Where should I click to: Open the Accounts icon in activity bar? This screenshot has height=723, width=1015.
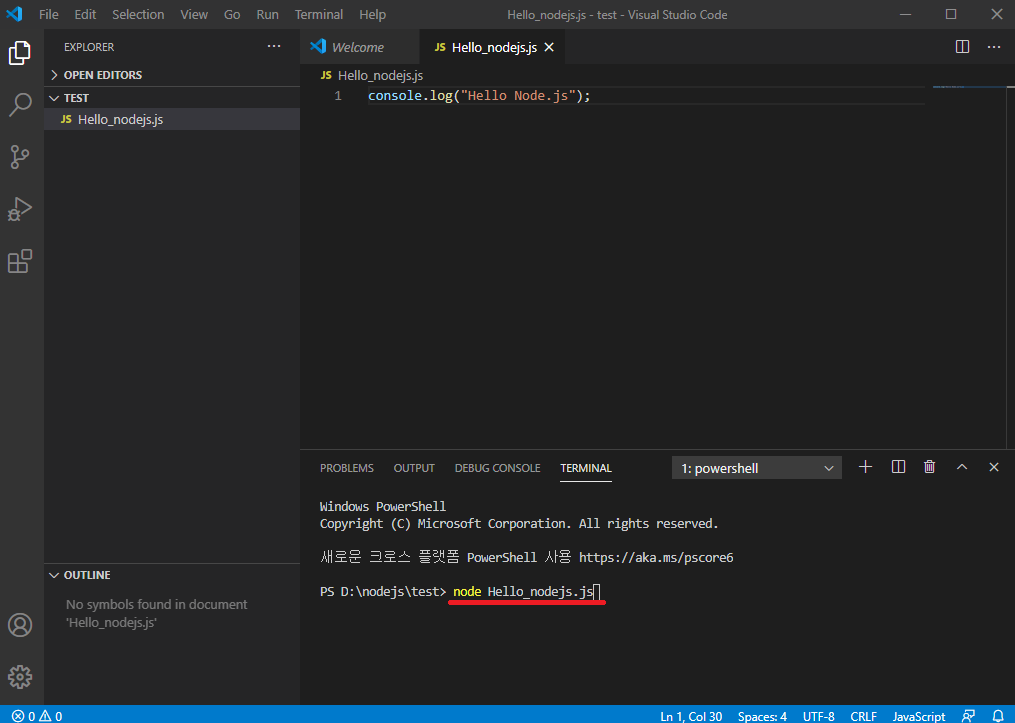20,625
